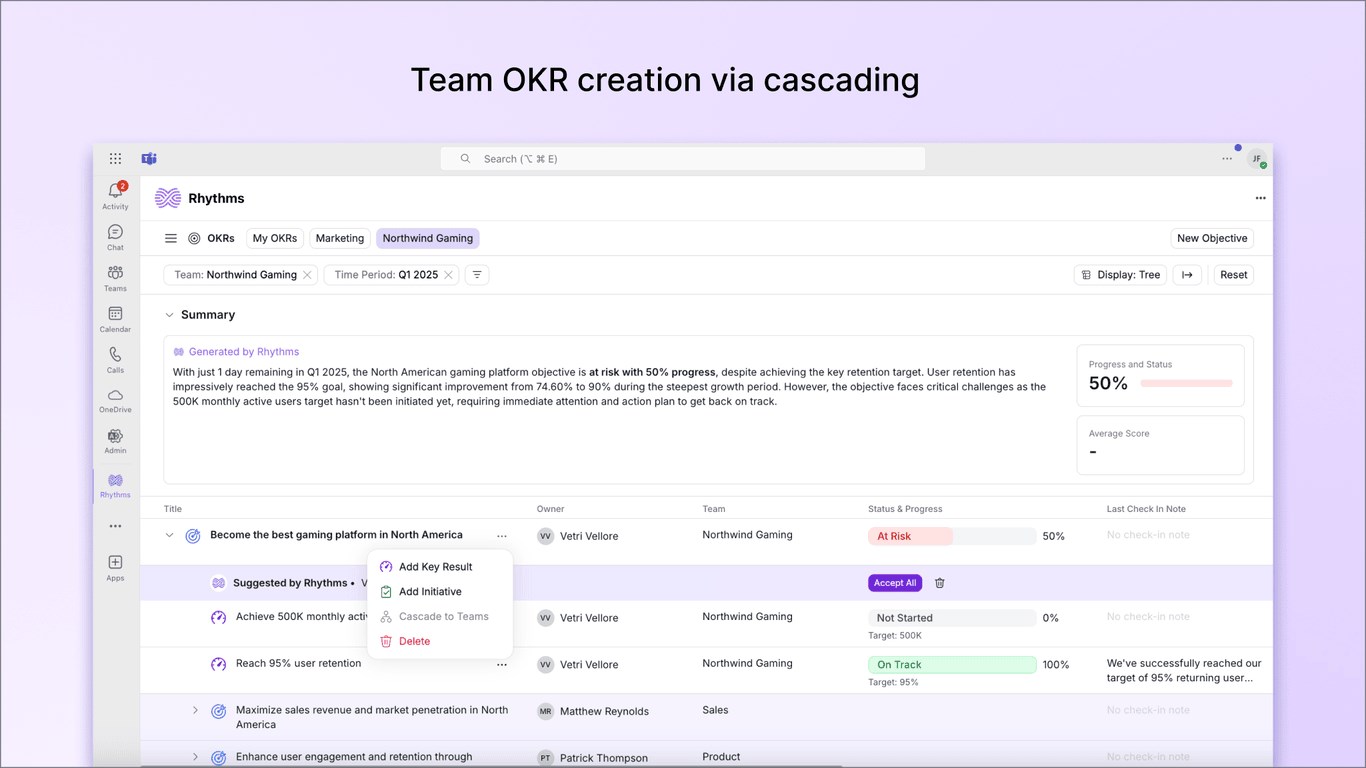
Task: Collapse the Summary section
Action: [169, 315]
